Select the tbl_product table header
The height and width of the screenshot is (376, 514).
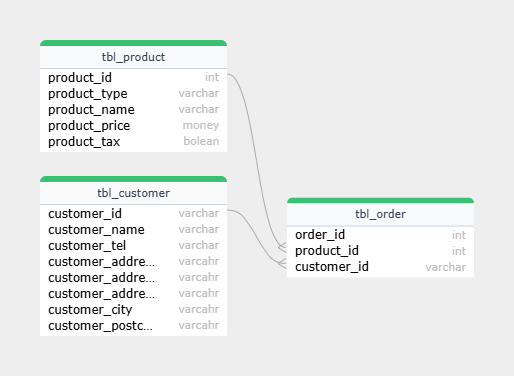point(133,57)
